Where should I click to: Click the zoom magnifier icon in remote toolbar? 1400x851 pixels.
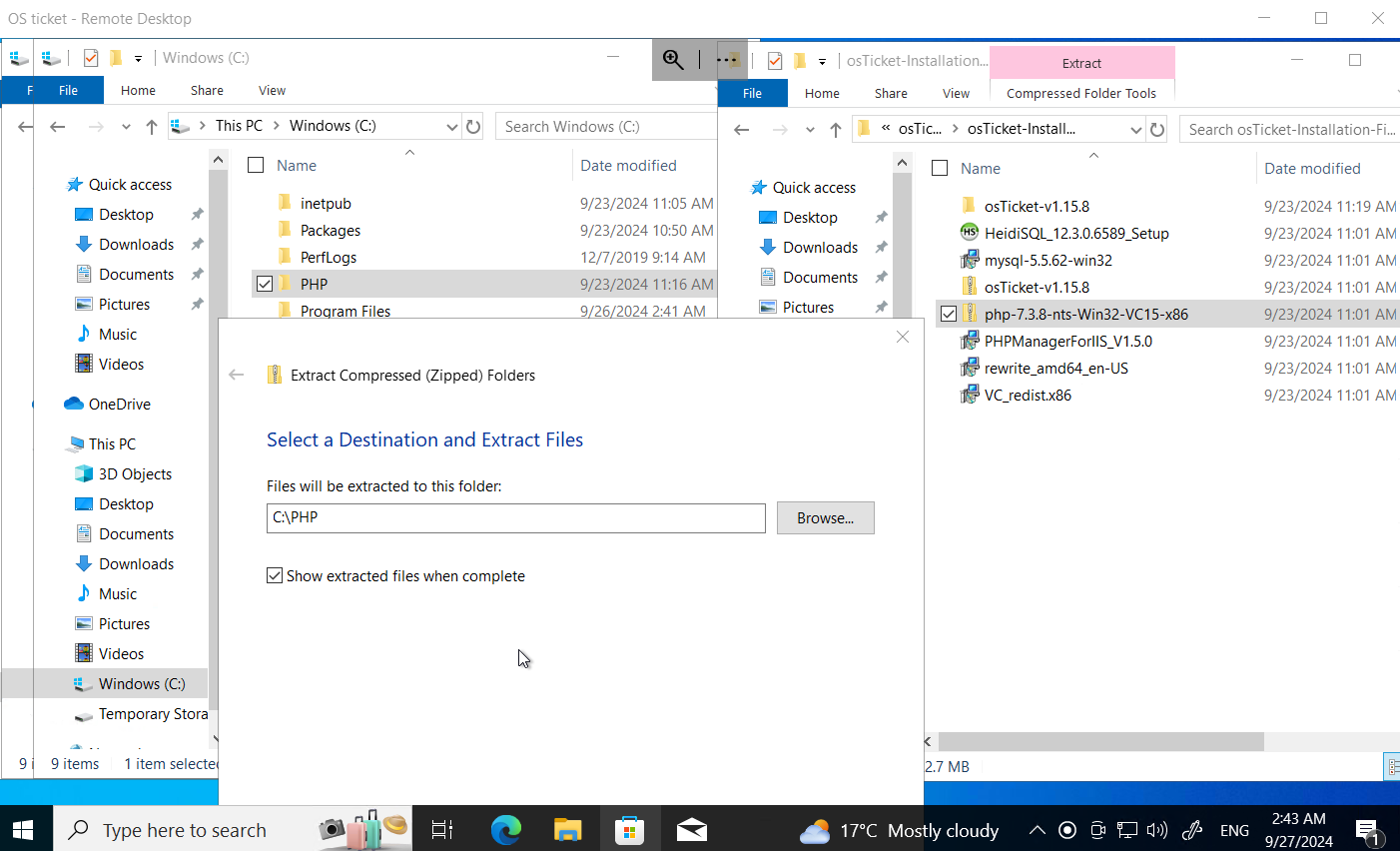click(x=673, y=60)
